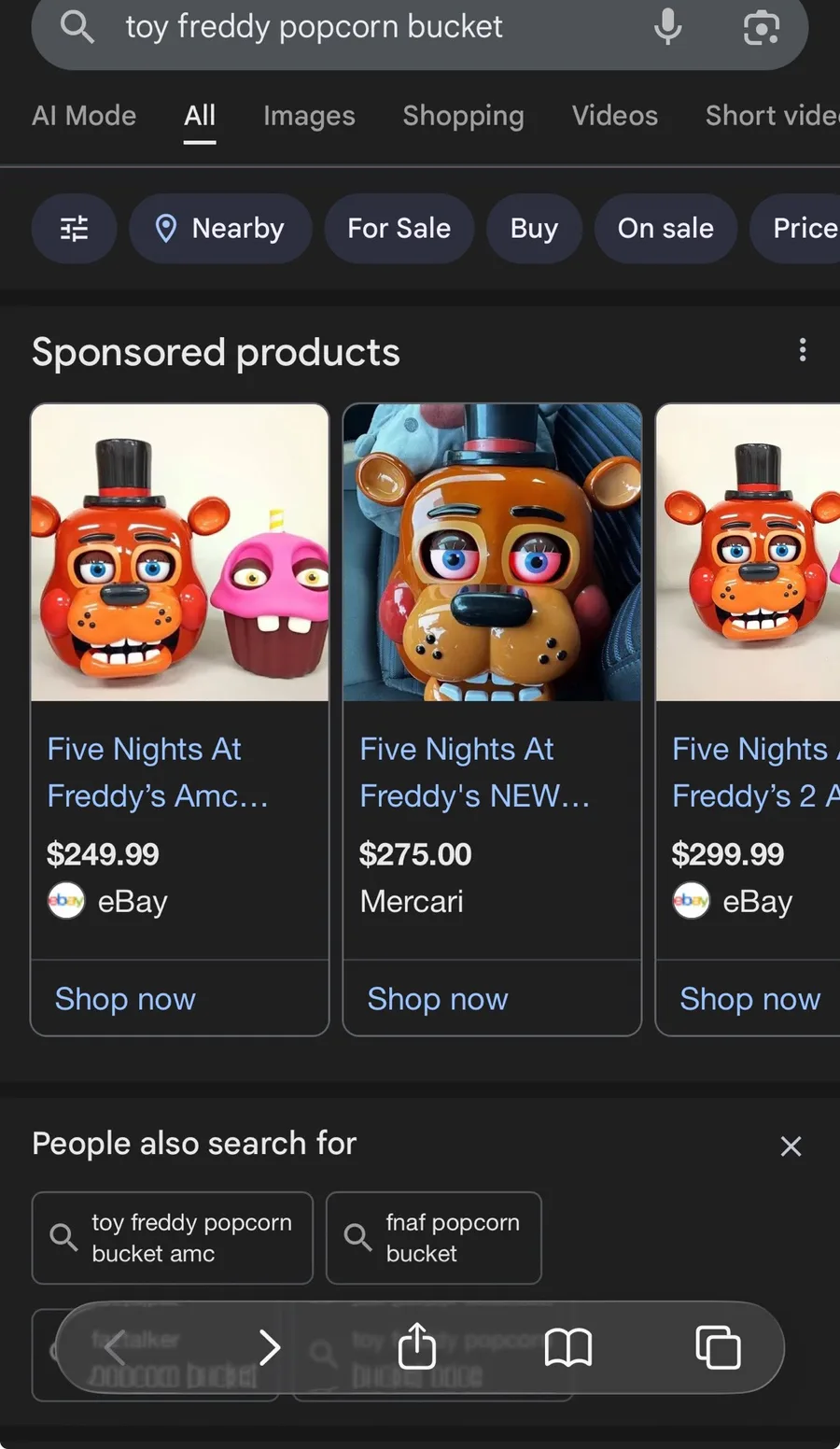840x1449 pixels.
Task: Dismiss the People also search for section
Action: coord(791,1147)
